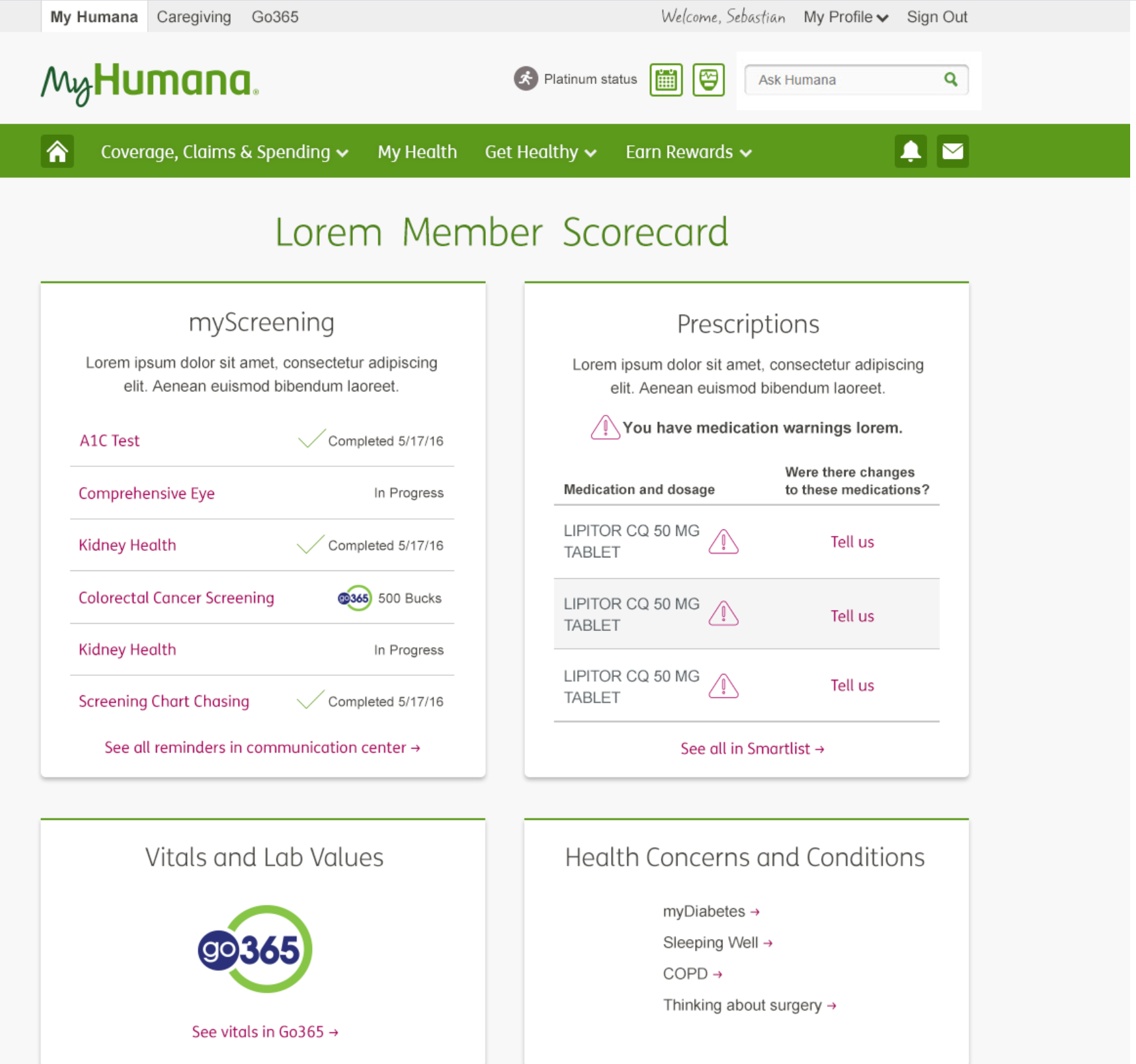
Task: Click the Lorem Member Scorecard heading
Action: click(502, 232)
